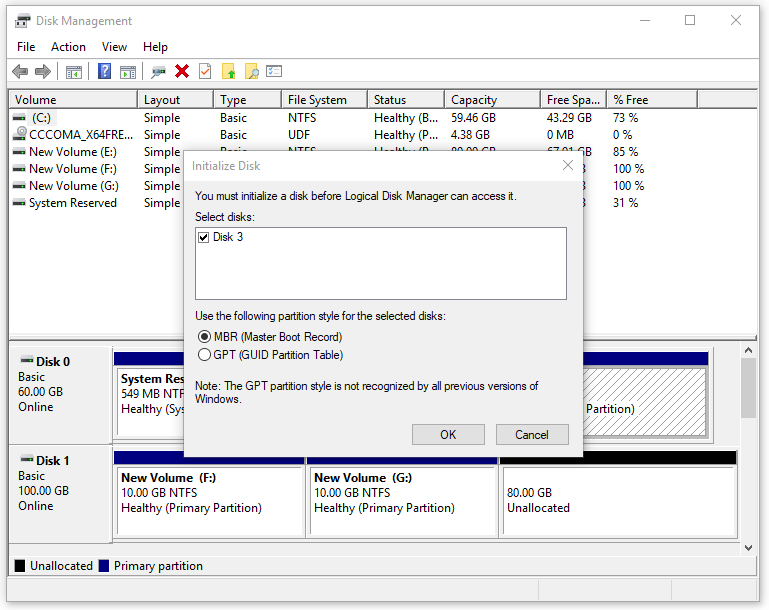Click the Disk 0 drive icon
769x610 pixels.
(x=26, y=360)
